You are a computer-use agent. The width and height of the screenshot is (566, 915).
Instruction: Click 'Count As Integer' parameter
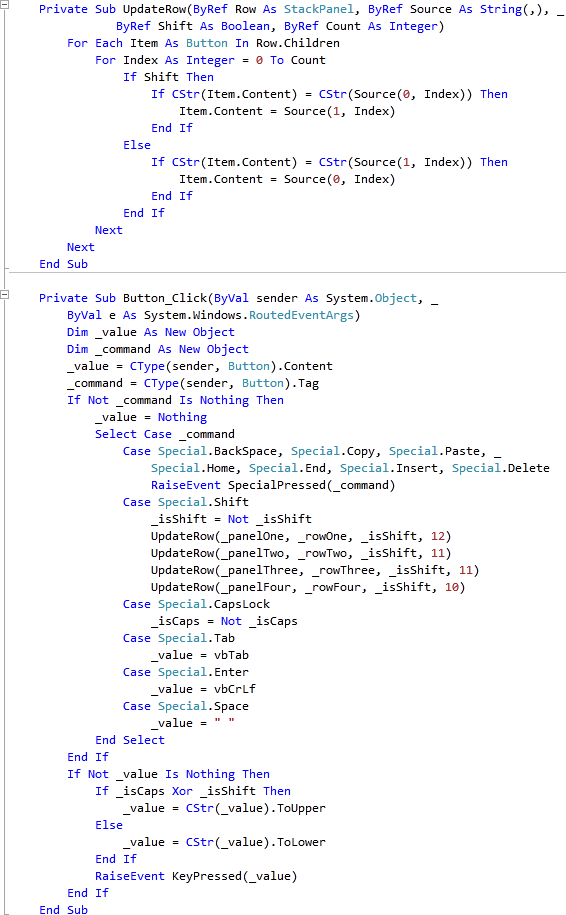(382, 26)
